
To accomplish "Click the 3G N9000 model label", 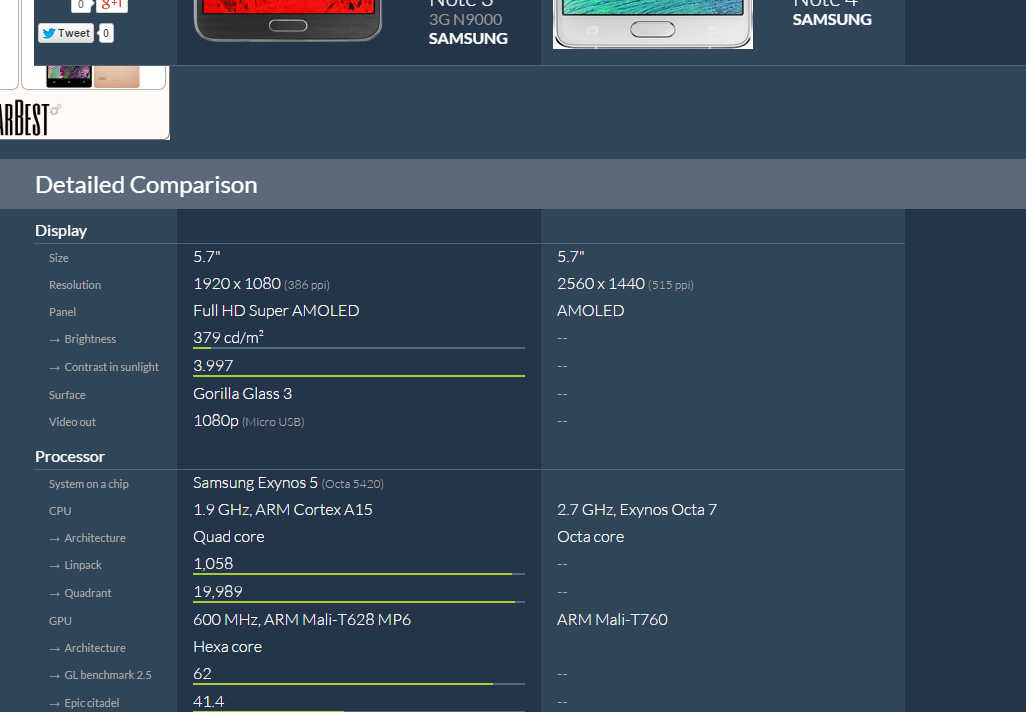I will (465, 20).
